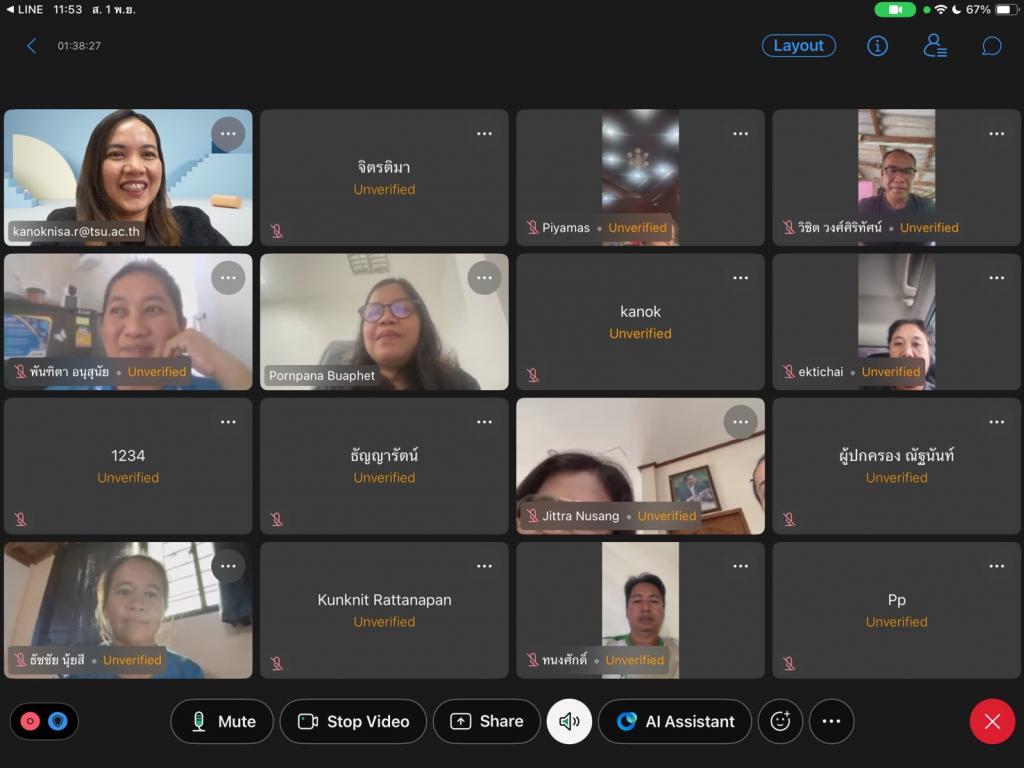Open the reactions smiley icon
1024x768 pixels.
point(780,721)
